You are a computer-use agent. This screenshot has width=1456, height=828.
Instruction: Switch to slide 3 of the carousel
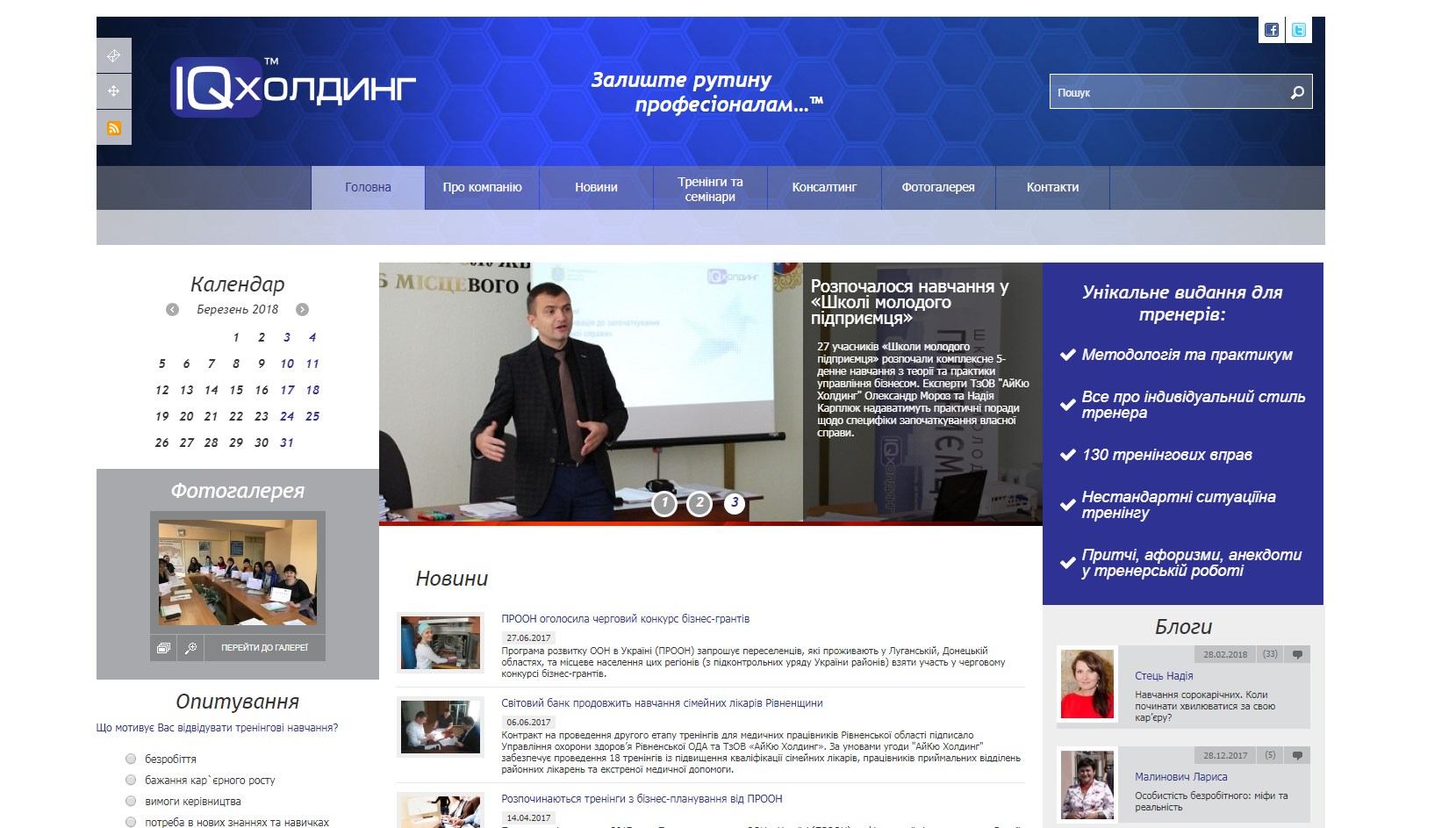pyautogui.click(x=734, y=504)
